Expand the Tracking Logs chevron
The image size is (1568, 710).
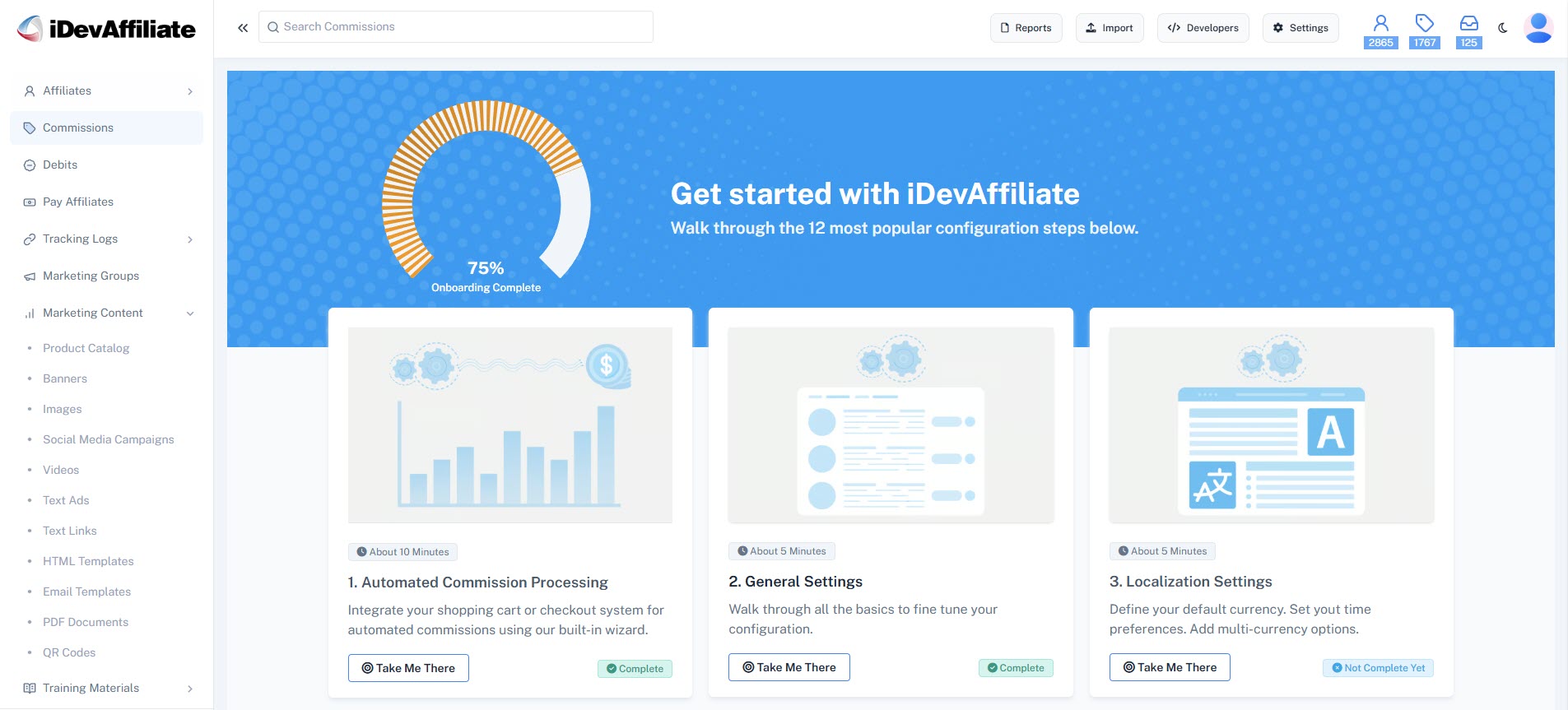point(190,239)
